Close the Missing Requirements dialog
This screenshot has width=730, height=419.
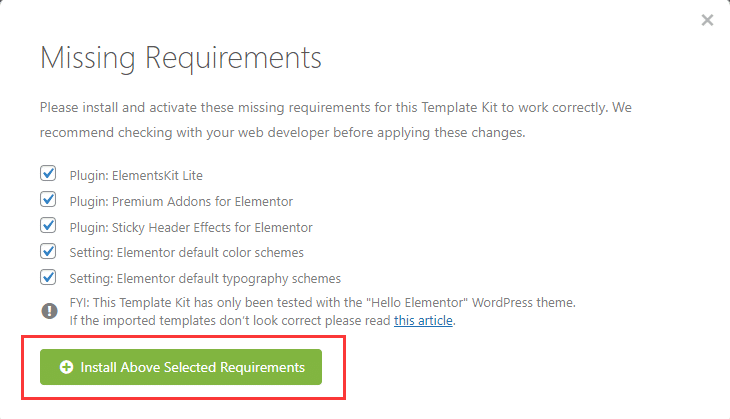coord(707,20)
